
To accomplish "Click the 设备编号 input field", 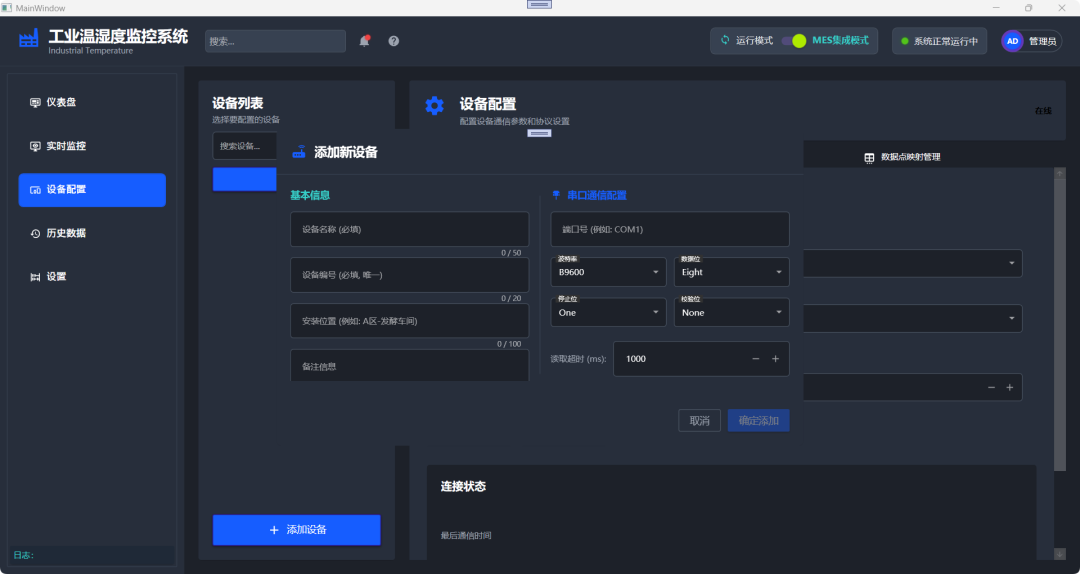I will point(409,275).
